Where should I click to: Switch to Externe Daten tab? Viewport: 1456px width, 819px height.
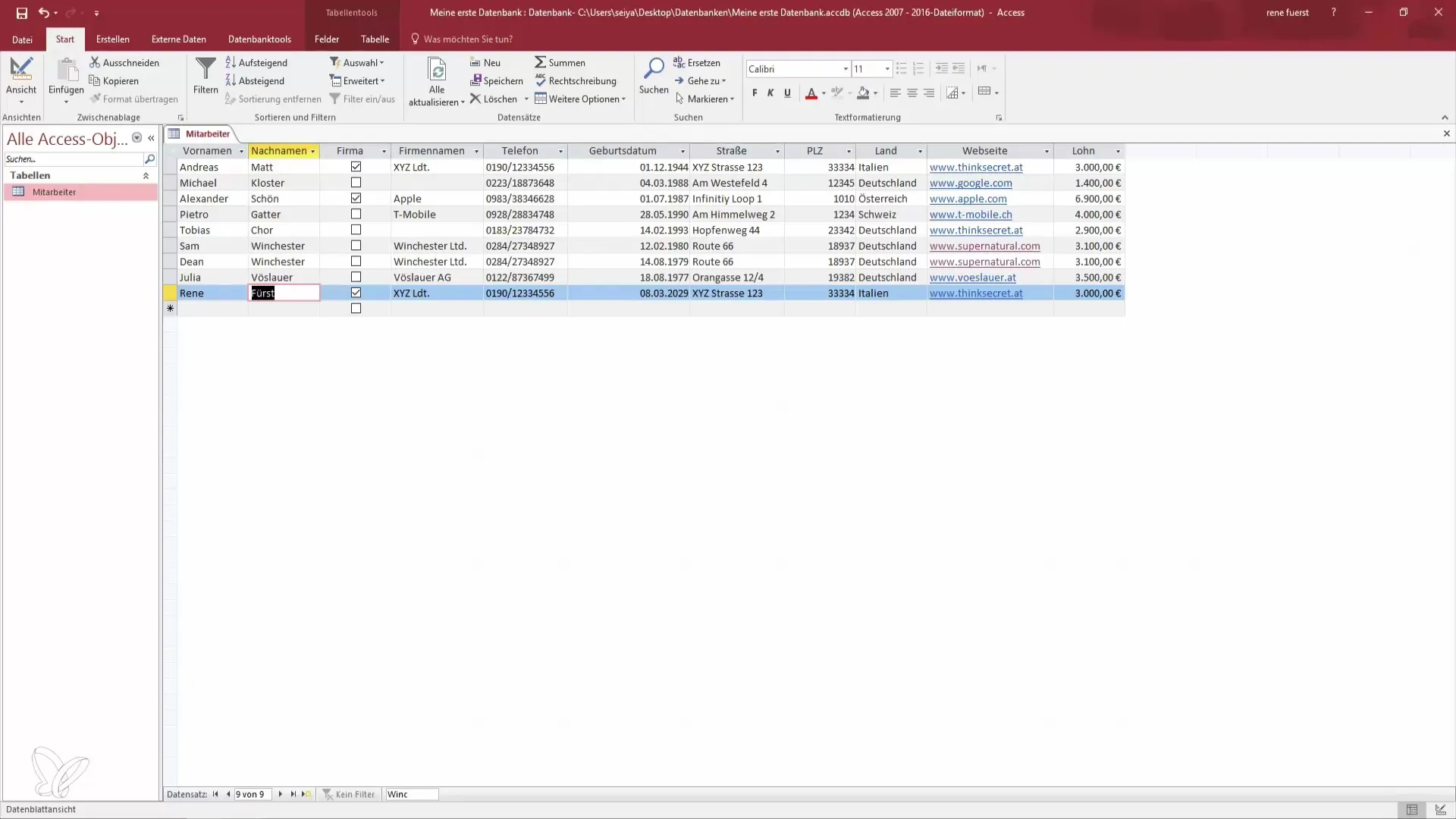coord(178,39)
